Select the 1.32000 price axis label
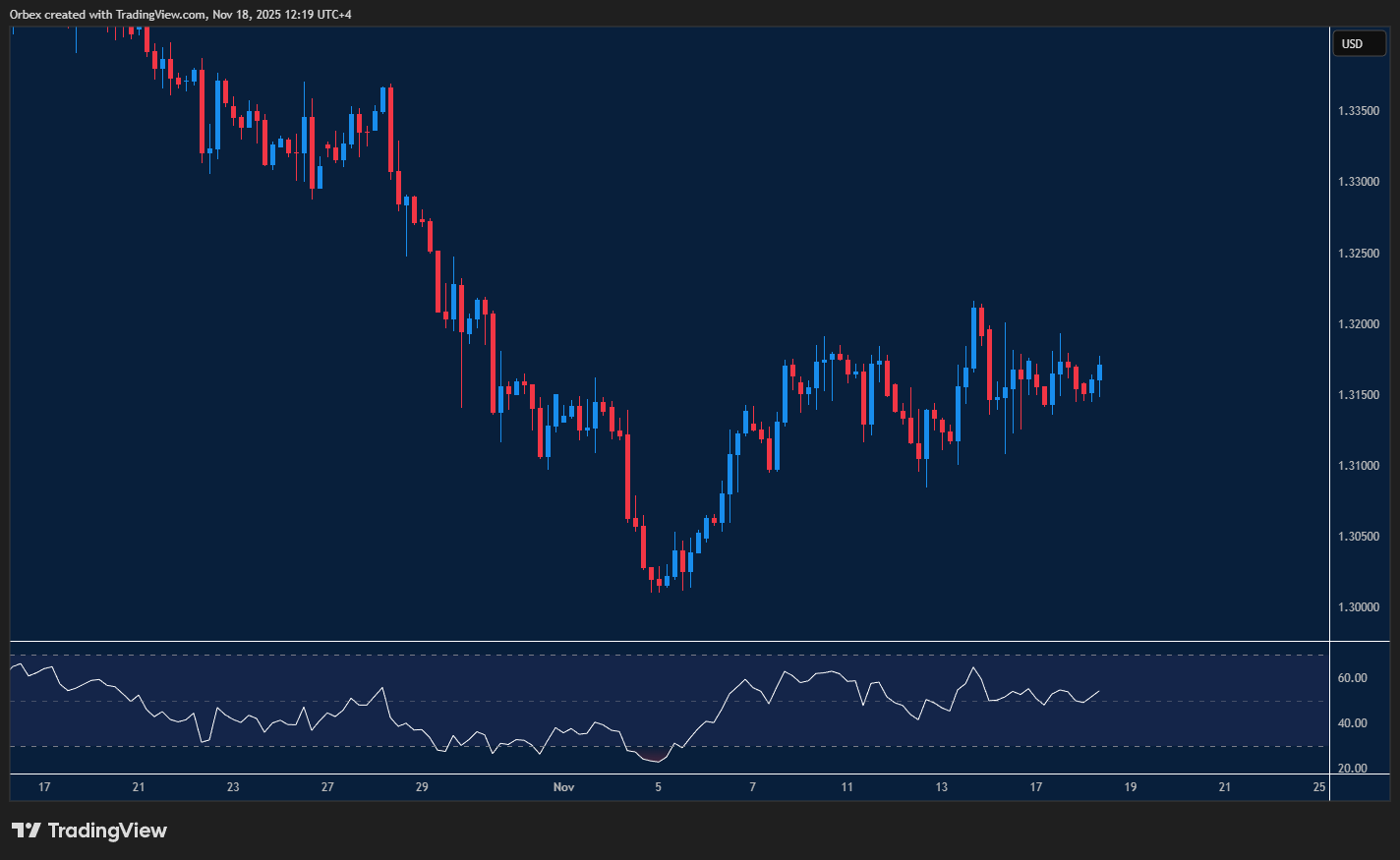Viewport: 1400px width, 860px height. (x=1362, y=323)
